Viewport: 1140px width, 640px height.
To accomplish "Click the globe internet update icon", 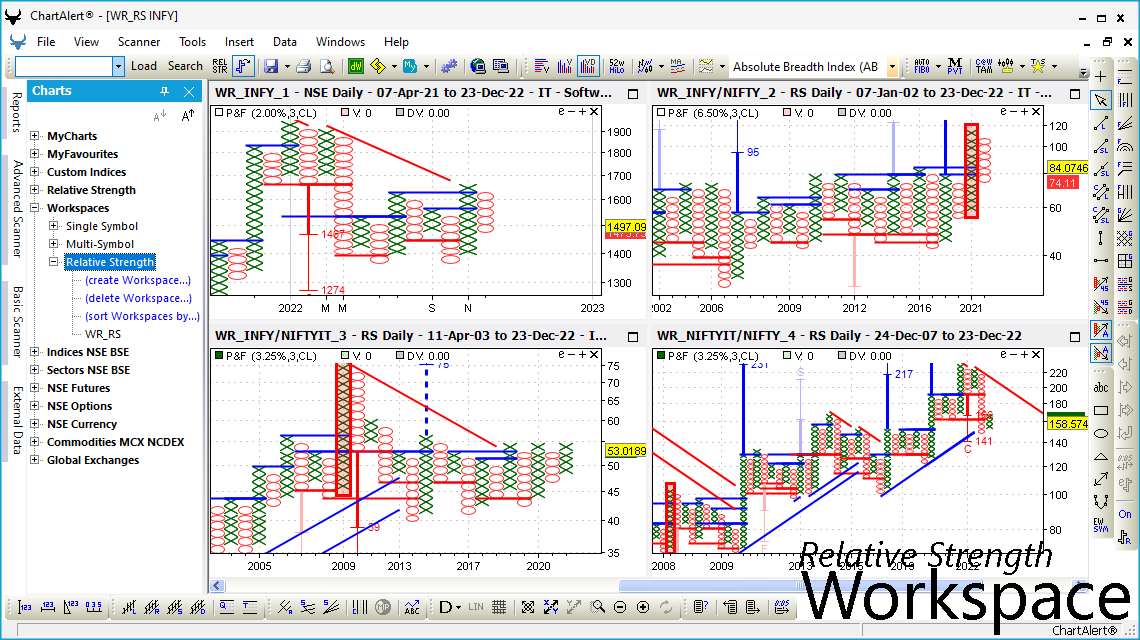I will point(478,66).
